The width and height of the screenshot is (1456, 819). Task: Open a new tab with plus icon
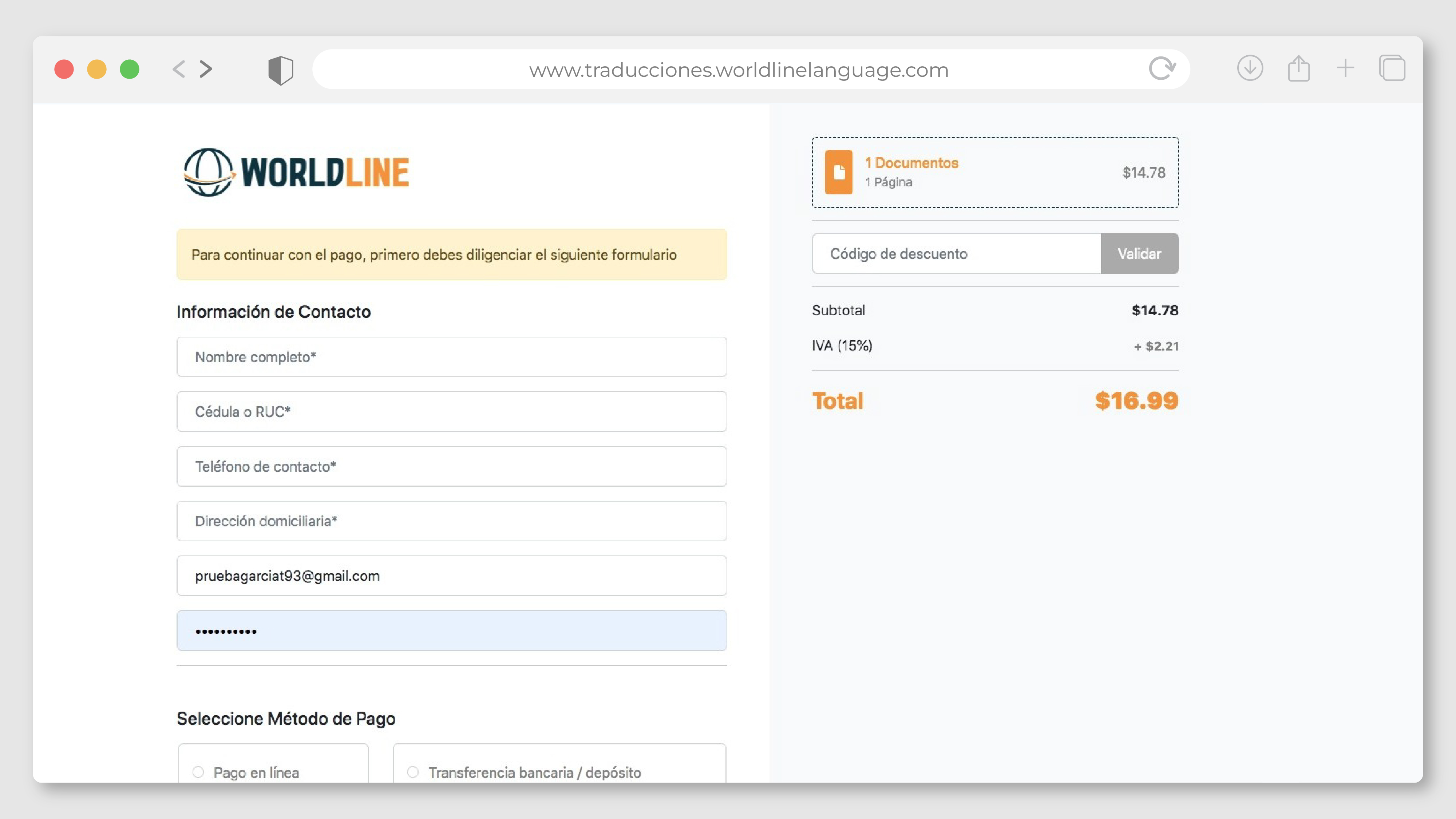[x=1345, y=68]
